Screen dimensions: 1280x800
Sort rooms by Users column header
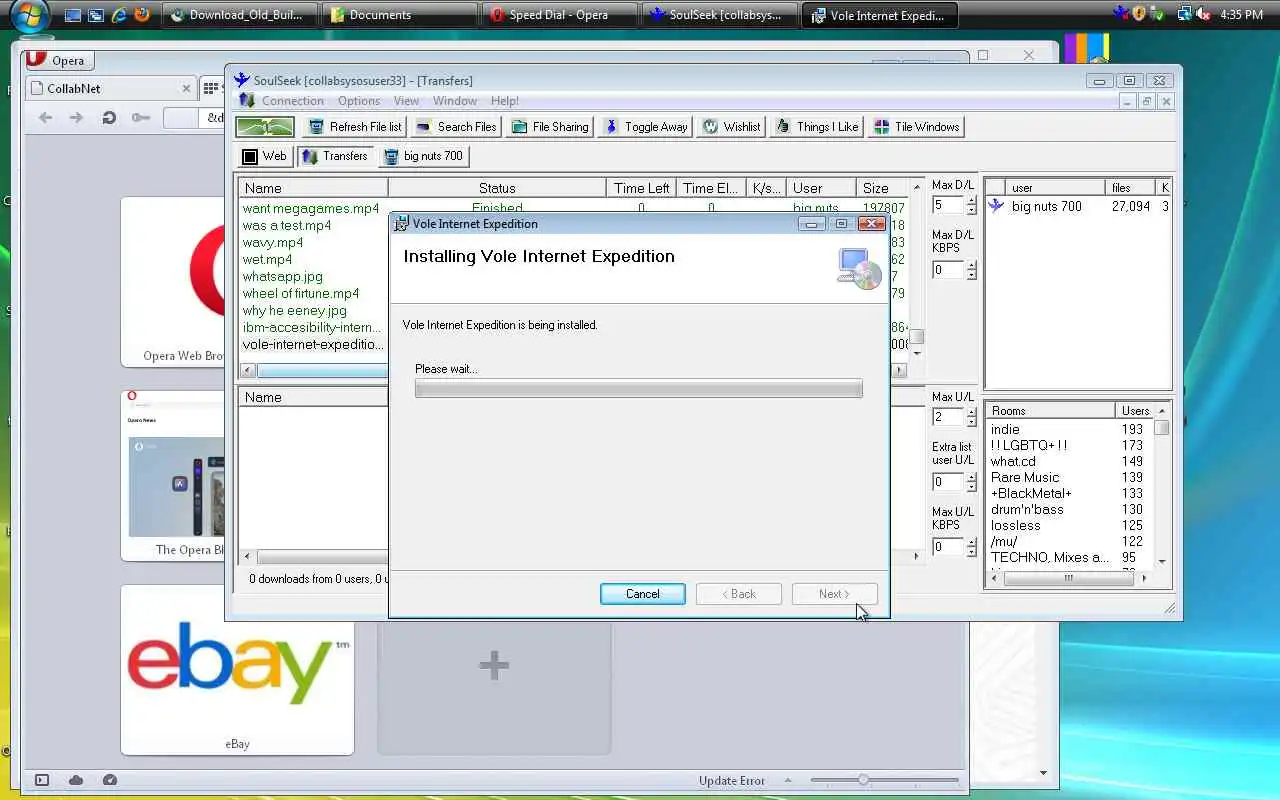[1134, 411]
